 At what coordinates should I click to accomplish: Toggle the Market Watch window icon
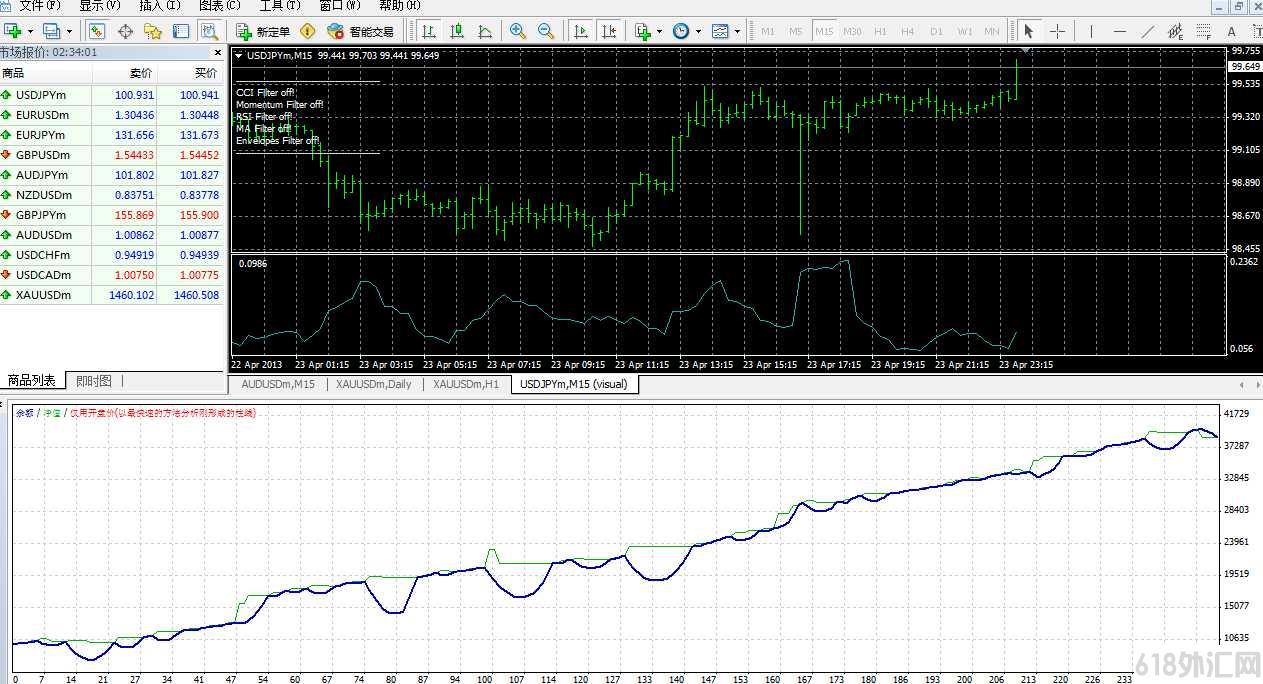click(97, 31)
